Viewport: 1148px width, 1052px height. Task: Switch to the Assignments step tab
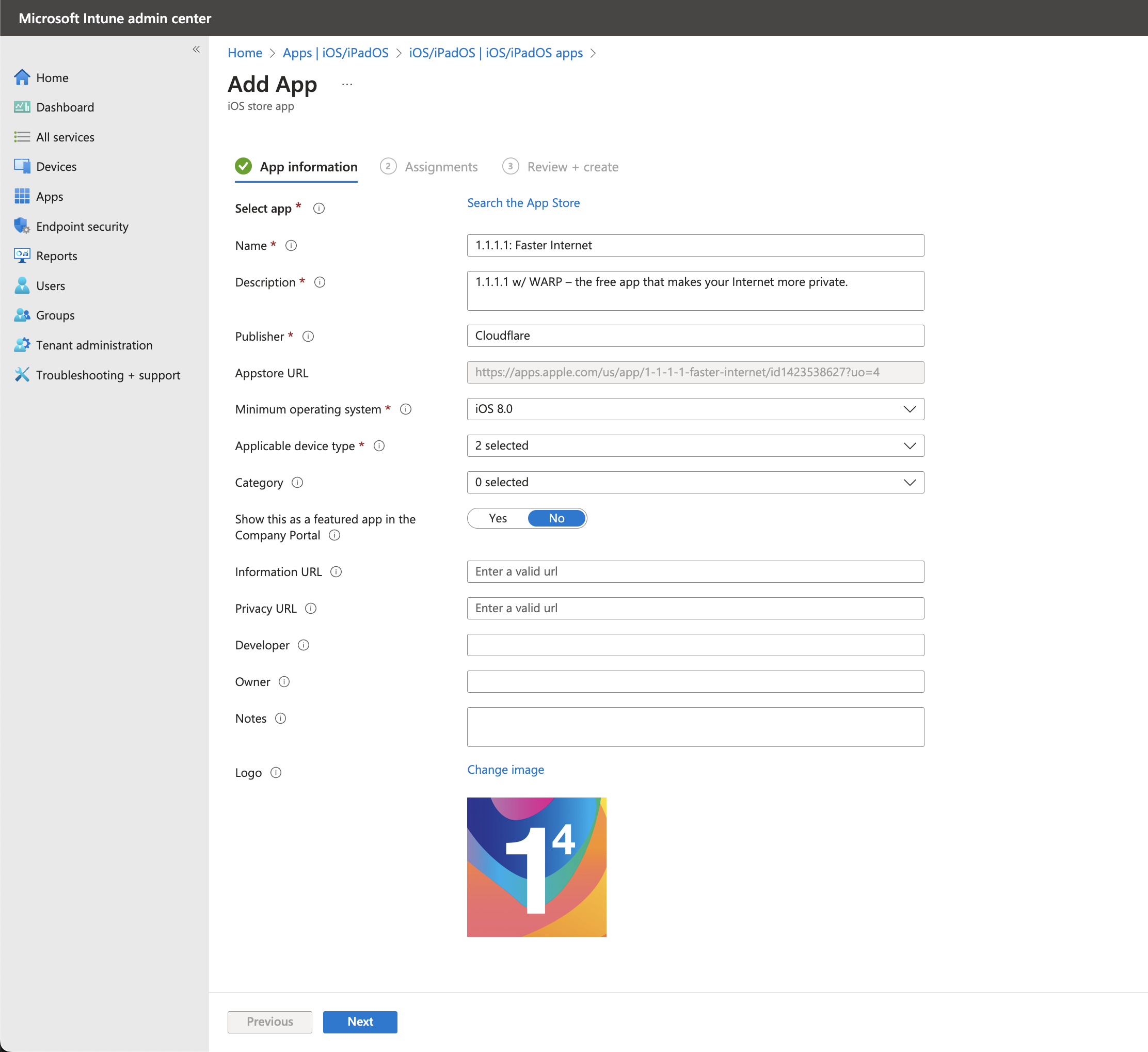click(x=441, y=167)
